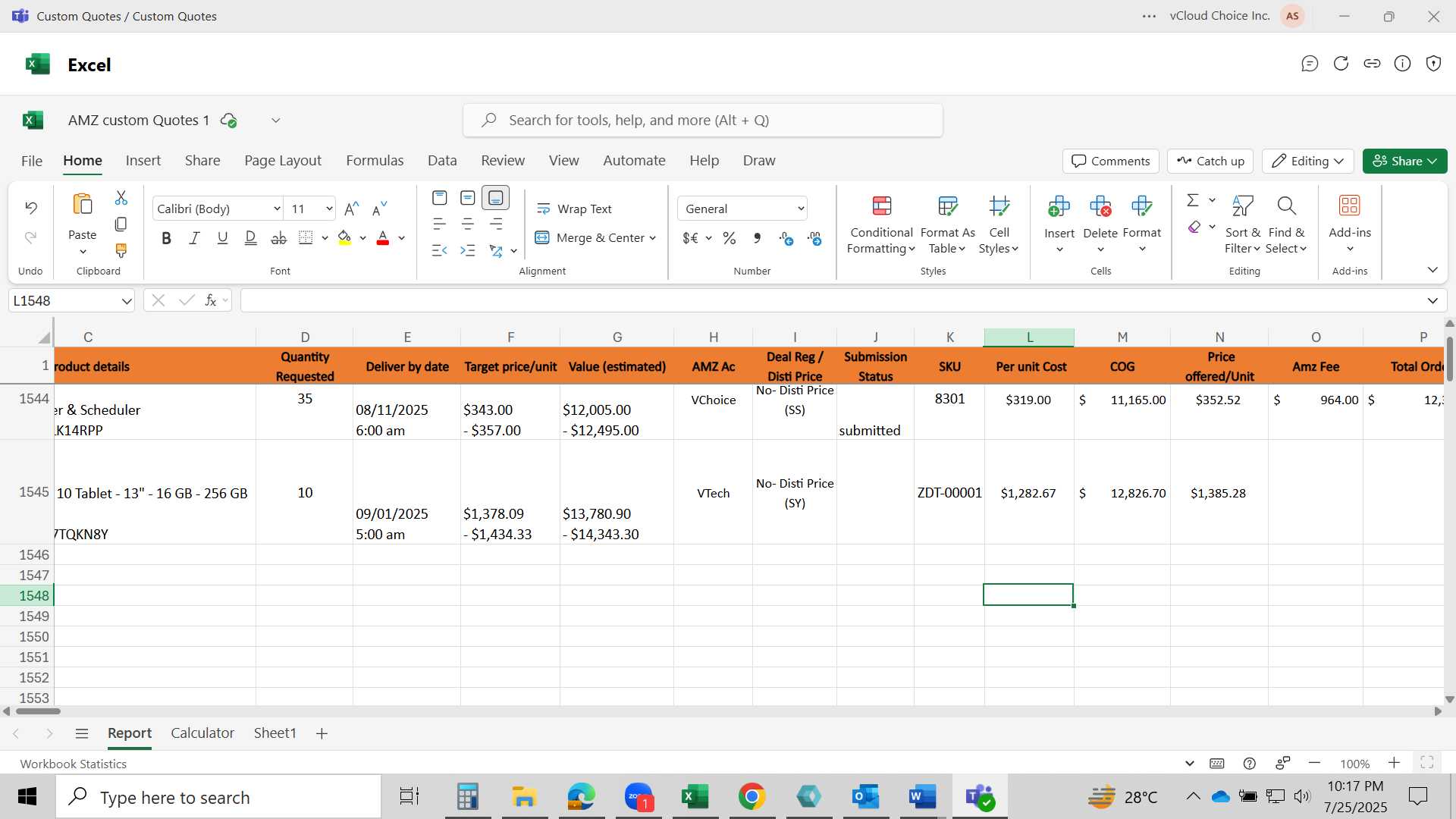Viewport: 1456px width, 819px height.
Task: Click the info icon in Teams header
Action: (1403, 64)
